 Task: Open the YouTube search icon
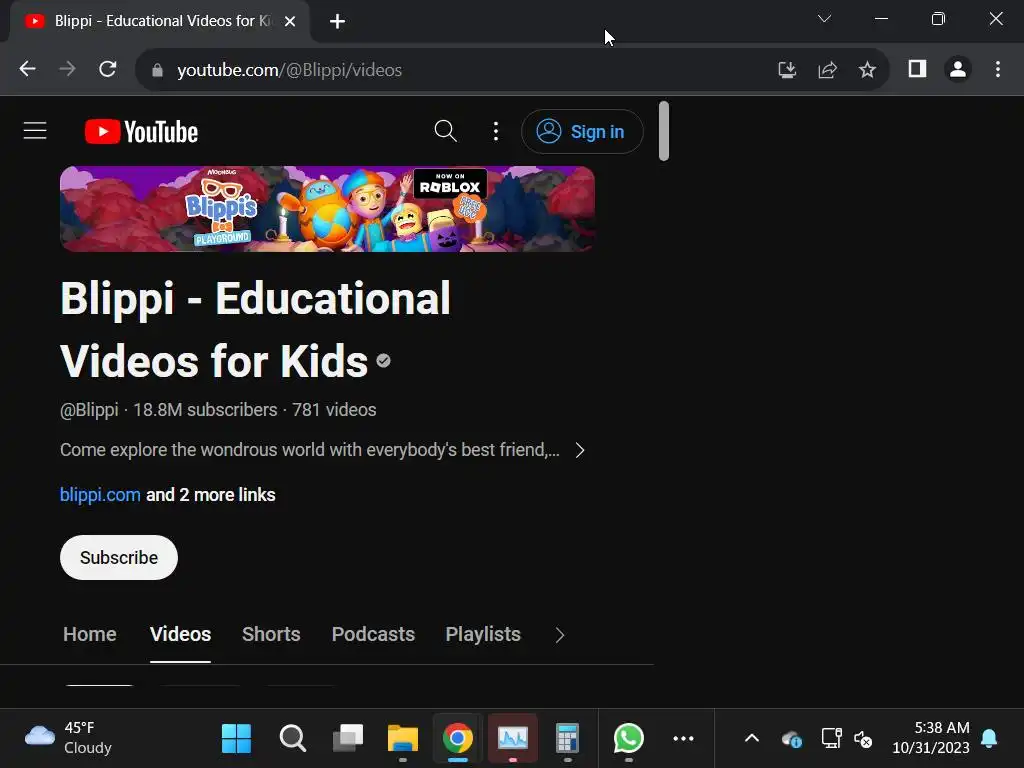(445, 131)
